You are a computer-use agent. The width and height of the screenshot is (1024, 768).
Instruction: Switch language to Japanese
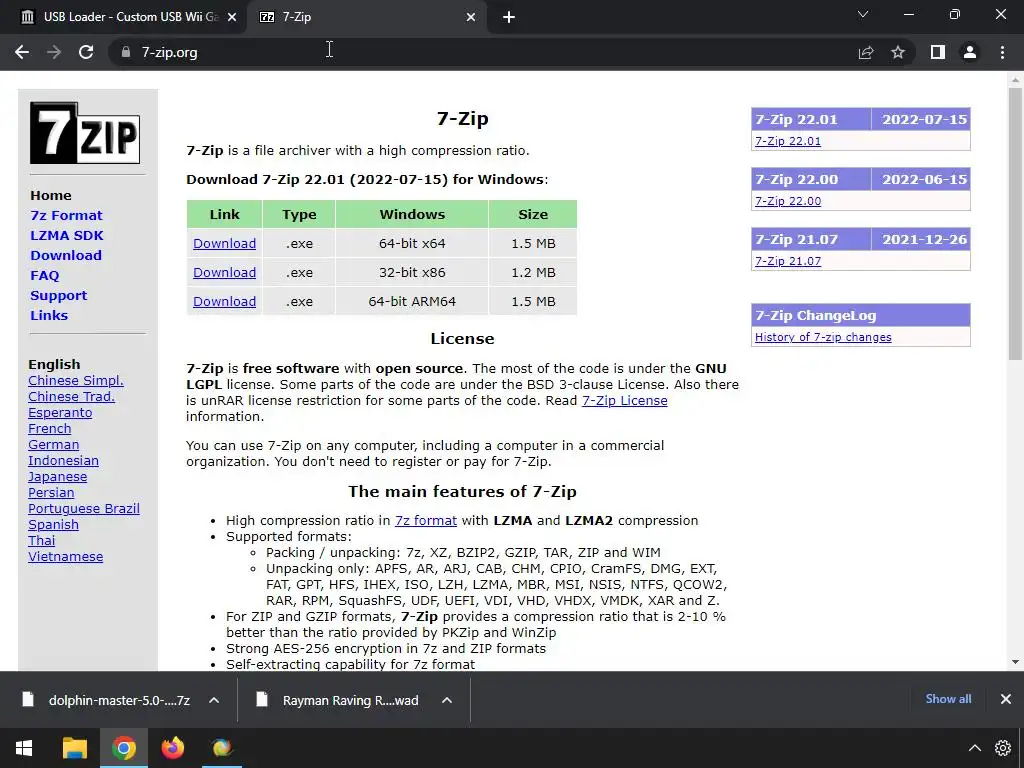(57, 477)
